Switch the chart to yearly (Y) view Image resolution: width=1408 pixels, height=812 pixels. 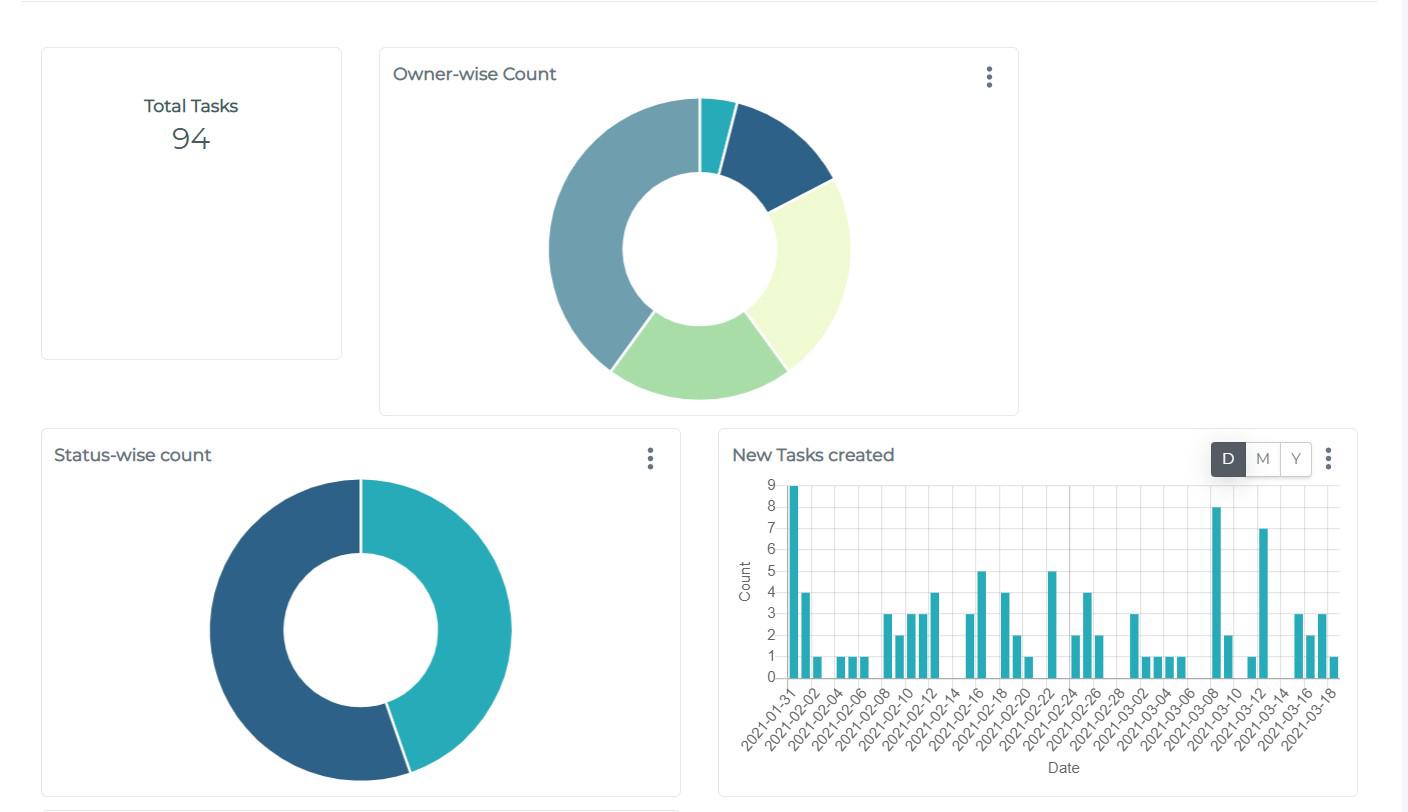(x=1296, y=459)
